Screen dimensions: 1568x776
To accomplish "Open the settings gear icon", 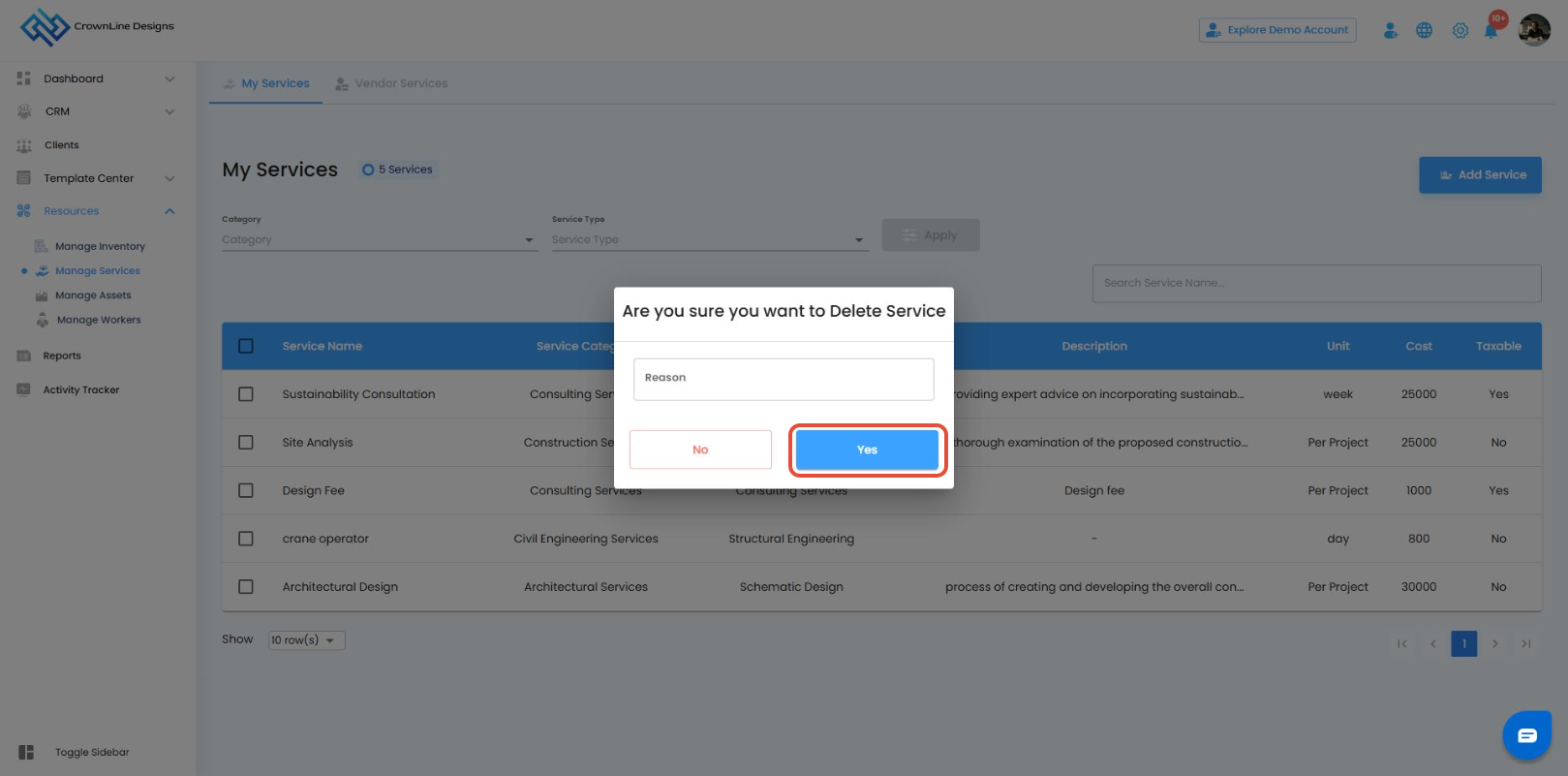I will [x=1460, y=31].
